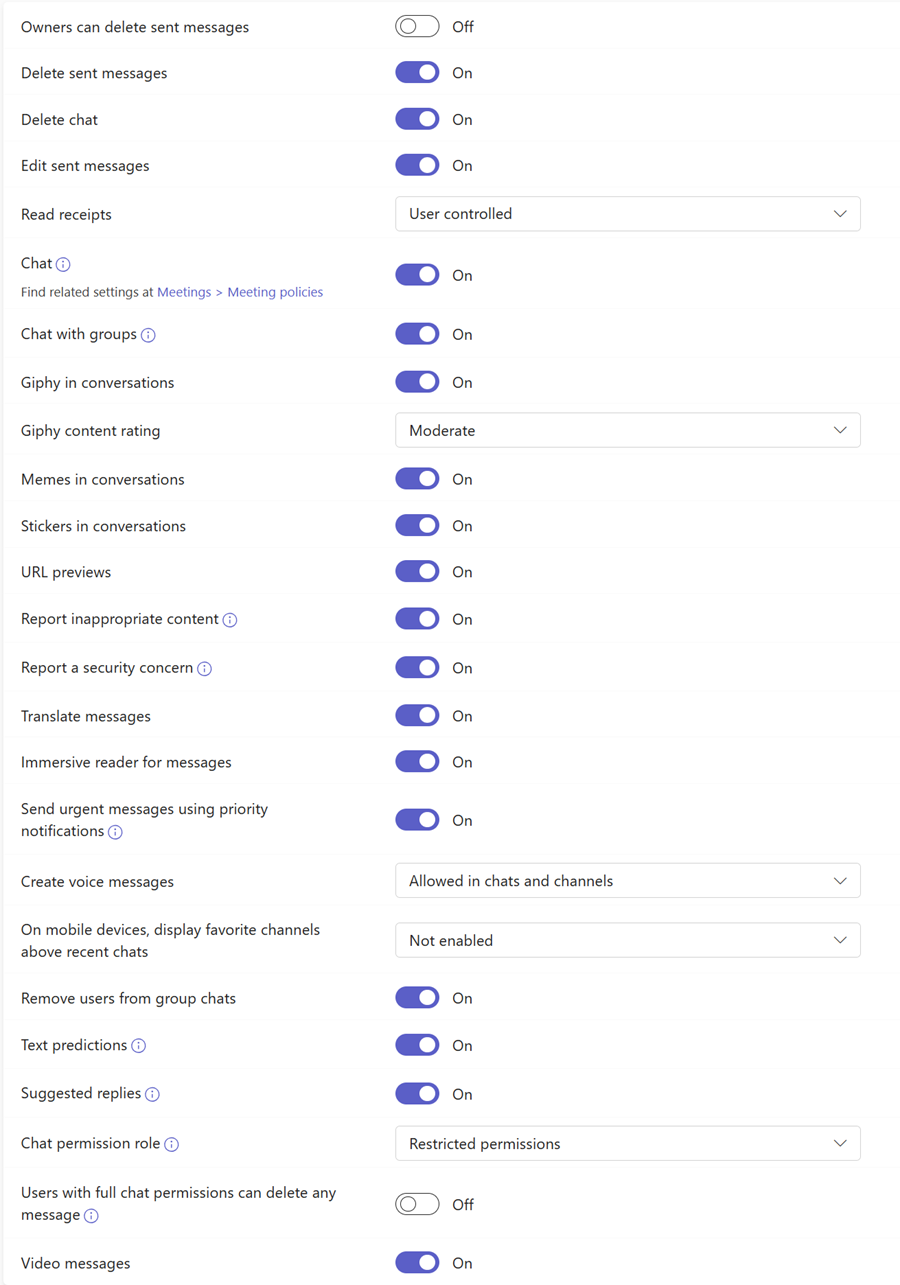Expand the Giphy content rating dropdown

[x=628, y=430]
